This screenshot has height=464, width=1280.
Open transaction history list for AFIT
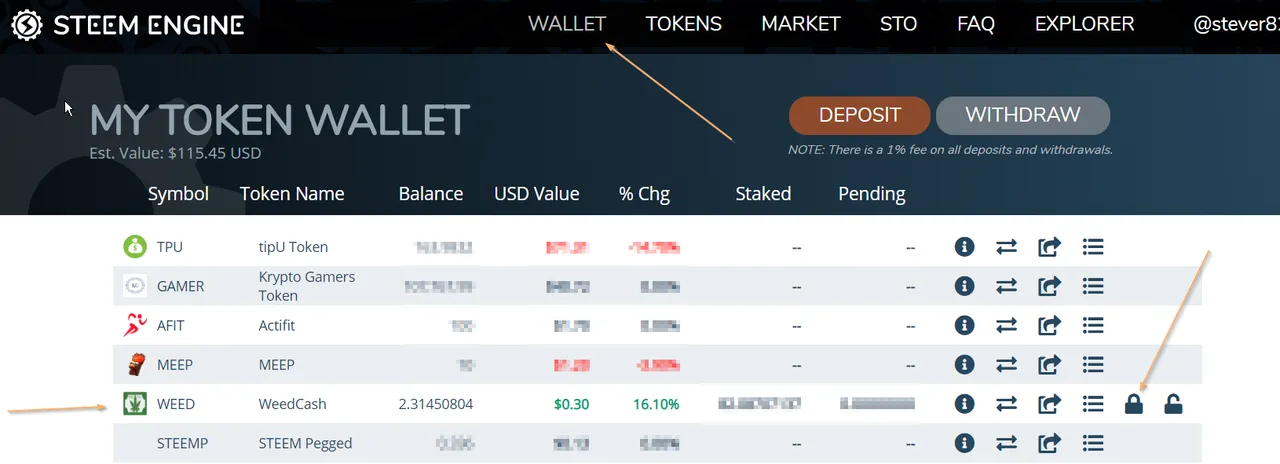(1093, 325)
